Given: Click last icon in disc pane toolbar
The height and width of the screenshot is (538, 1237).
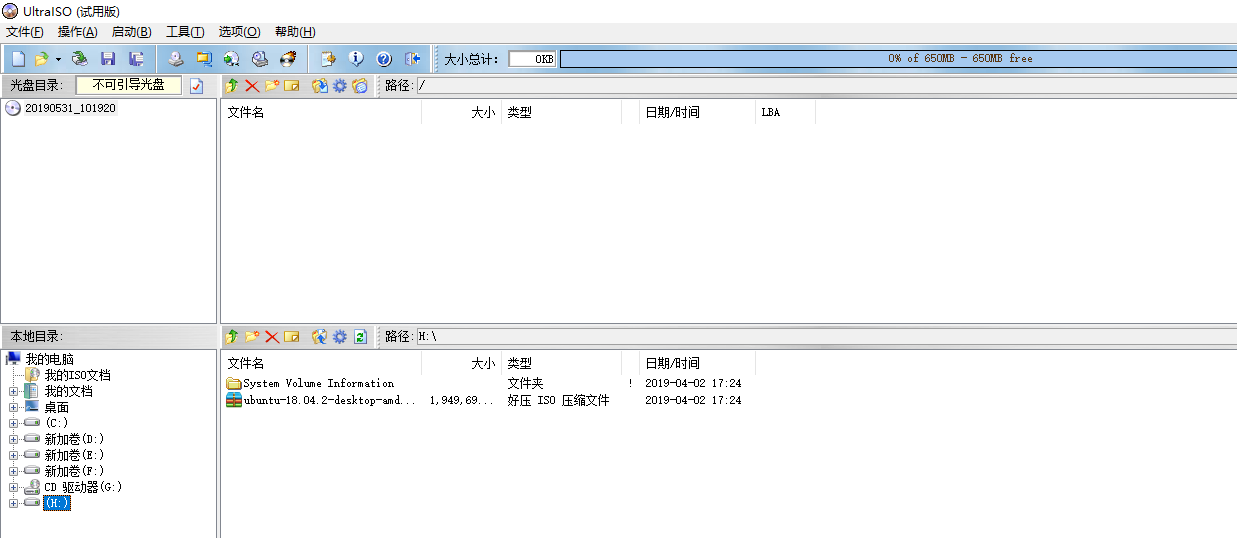Looking at the screenshot, I should [x=360, y=86].
